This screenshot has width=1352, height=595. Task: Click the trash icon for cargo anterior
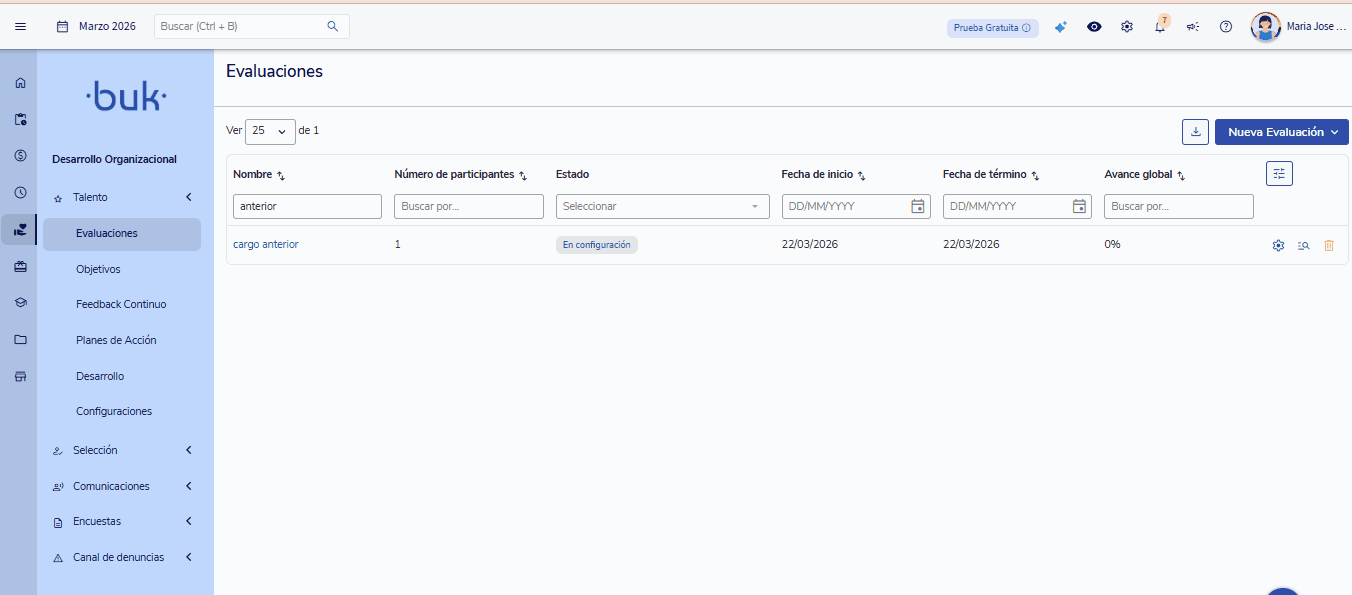[1329, 245]
